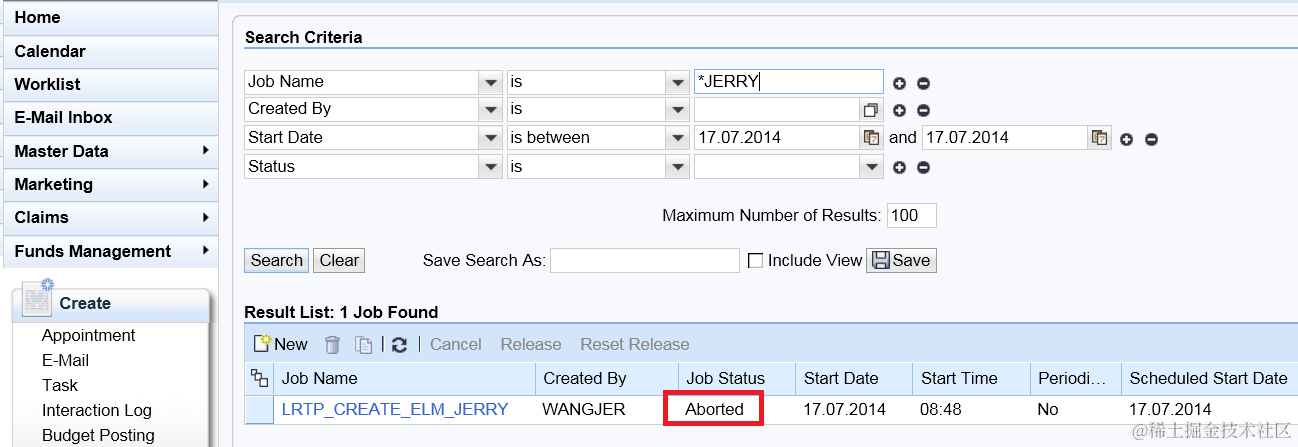Image resolution: width=1298 pixels, height=447 pixels.
Task: Create a new Appointment
Action: (89, 335)
